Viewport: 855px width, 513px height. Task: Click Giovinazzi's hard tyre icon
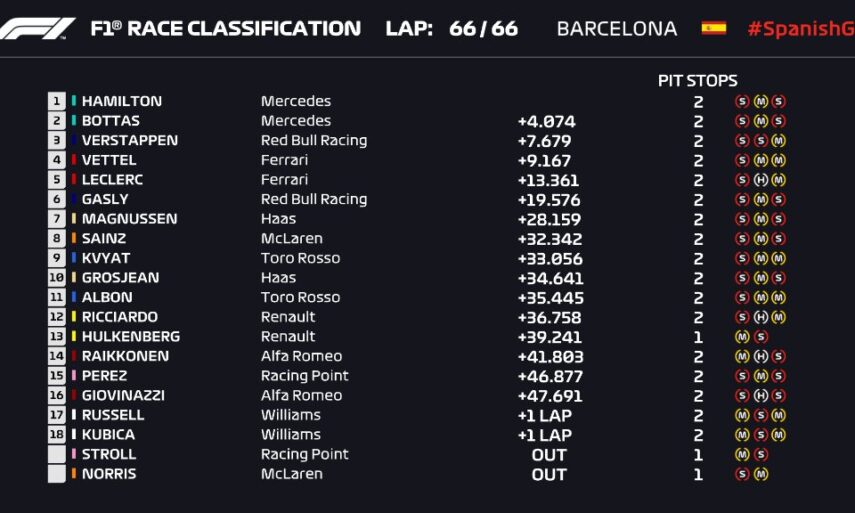pos(760,395)
